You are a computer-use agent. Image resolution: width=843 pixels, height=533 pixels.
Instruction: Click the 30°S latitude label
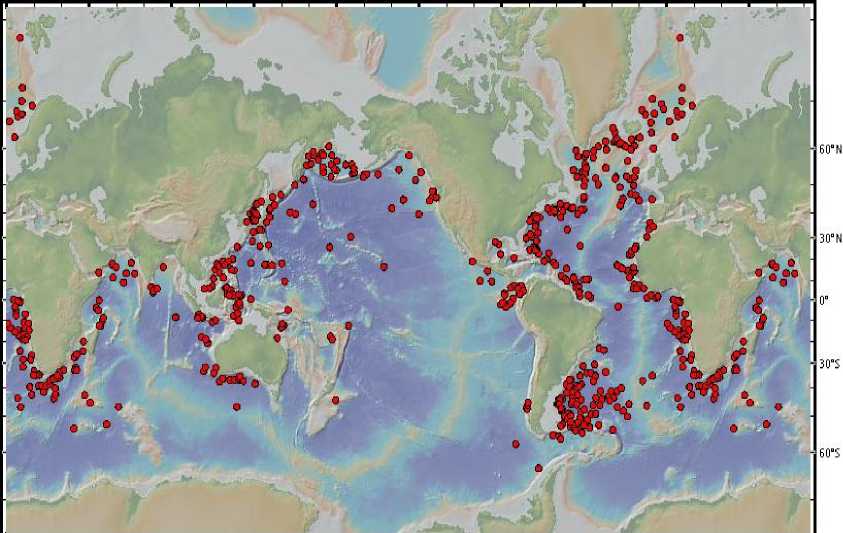830,364
